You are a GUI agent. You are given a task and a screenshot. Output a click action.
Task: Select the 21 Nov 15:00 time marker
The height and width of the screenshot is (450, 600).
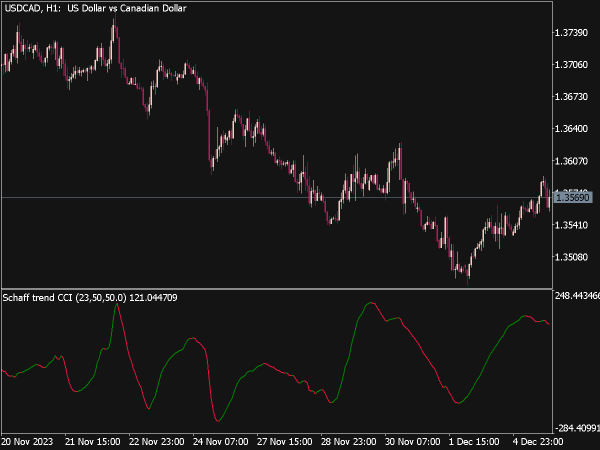coord(92,441)
